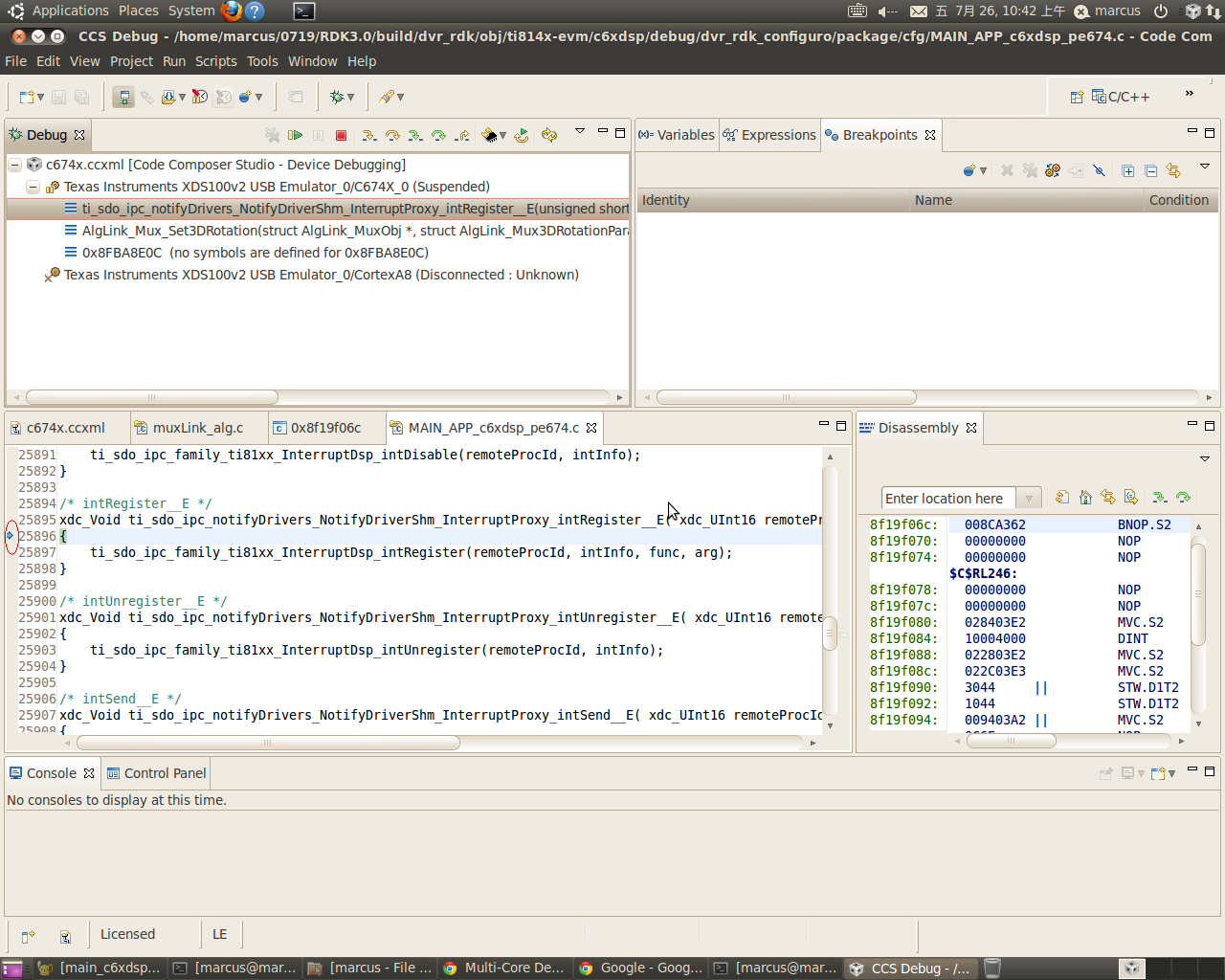Resume execution with the green play icon

296,135
